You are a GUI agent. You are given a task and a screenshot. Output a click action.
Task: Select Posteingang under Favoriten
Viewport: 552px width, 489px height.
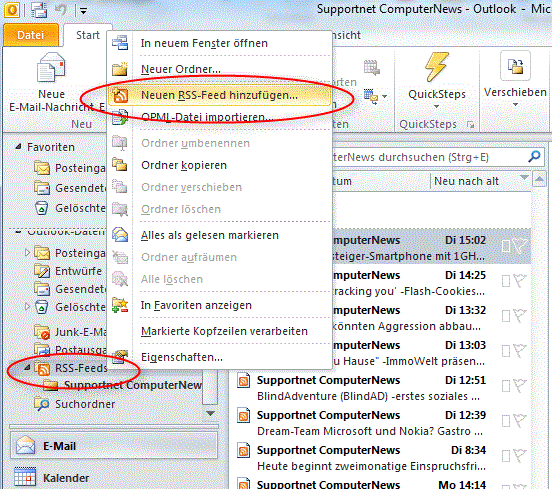70,168
